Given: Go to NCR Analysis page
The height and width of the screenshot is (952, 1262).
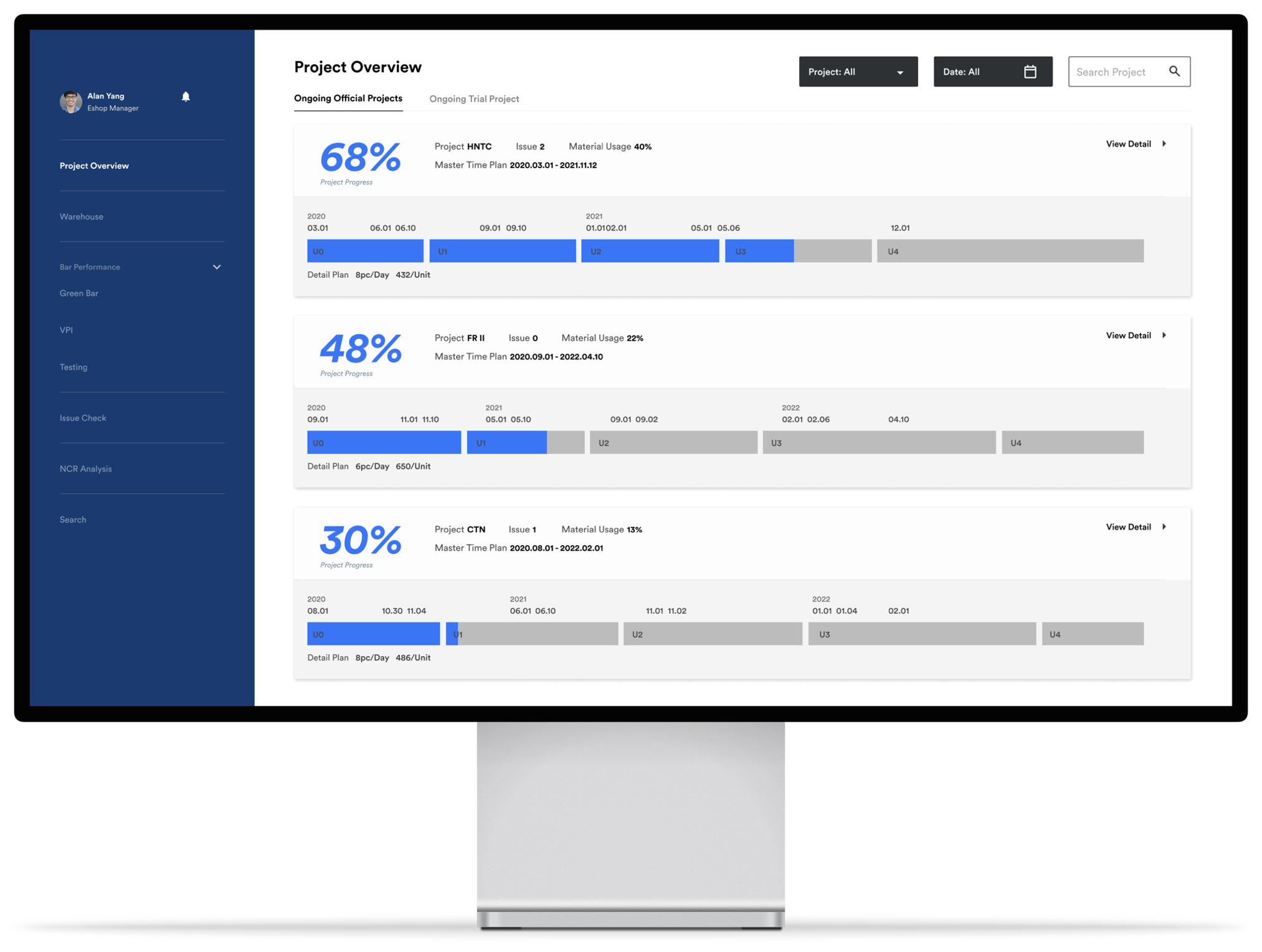Looking at the screenshot, I should coord(86,469).
